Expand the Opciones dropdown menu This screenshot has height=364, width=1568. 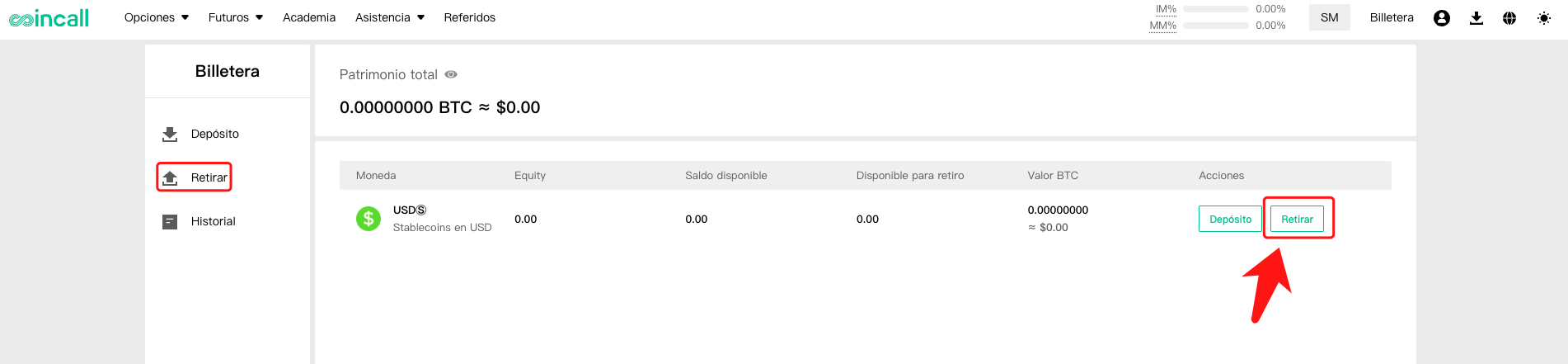point(157,17)
